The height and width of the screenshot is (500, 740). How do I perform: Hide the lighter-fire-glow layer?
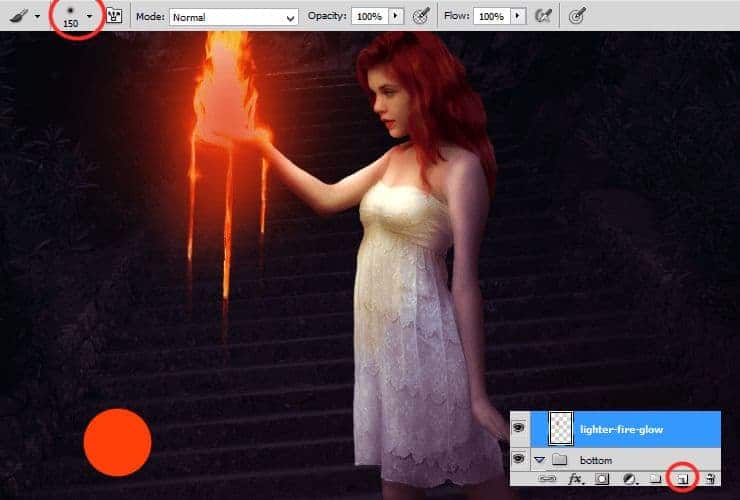click(518, 428)
